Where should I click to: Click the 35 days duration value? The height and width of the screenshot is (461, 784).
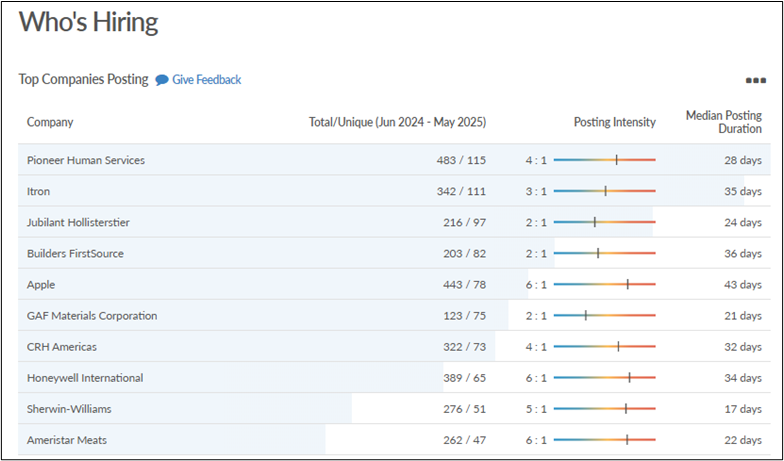(x=743, y=191)
